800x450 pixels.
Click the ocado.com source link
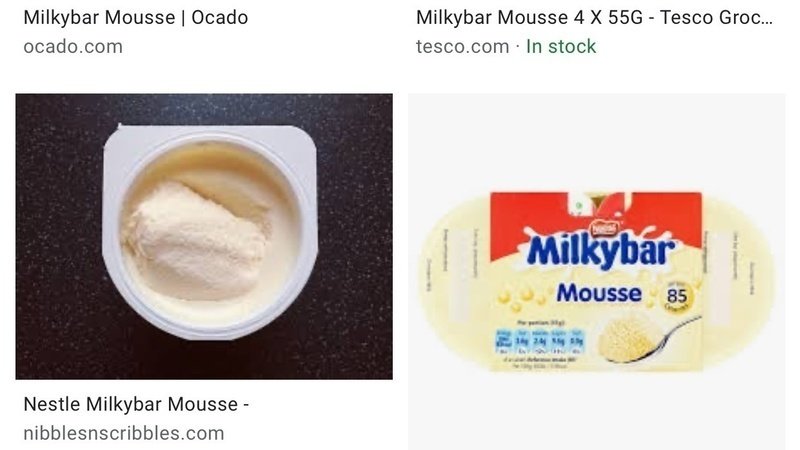point(73,46)
